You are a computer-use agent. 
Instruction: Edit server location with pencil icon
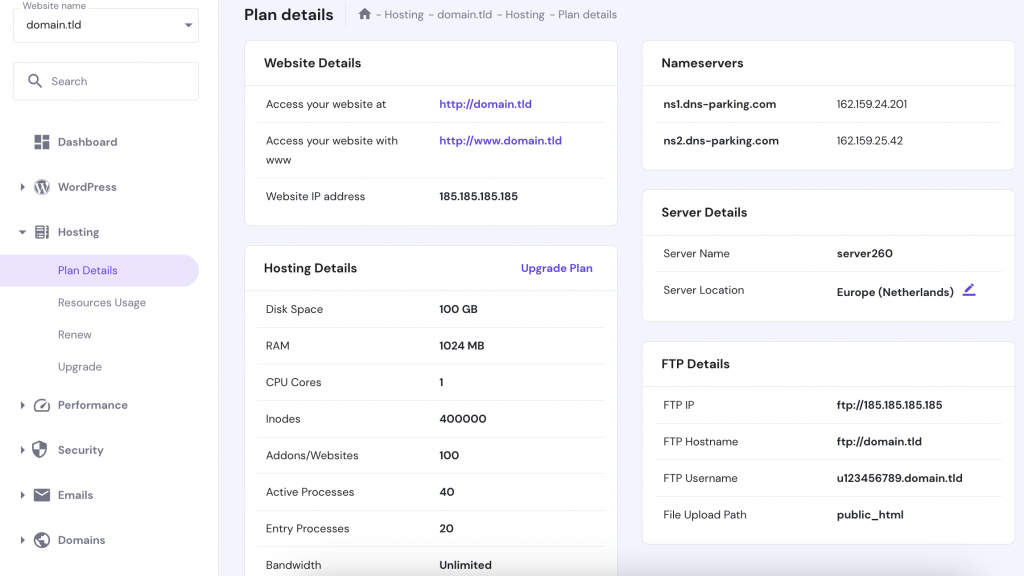pyautogui.click(x=968, y=291)
